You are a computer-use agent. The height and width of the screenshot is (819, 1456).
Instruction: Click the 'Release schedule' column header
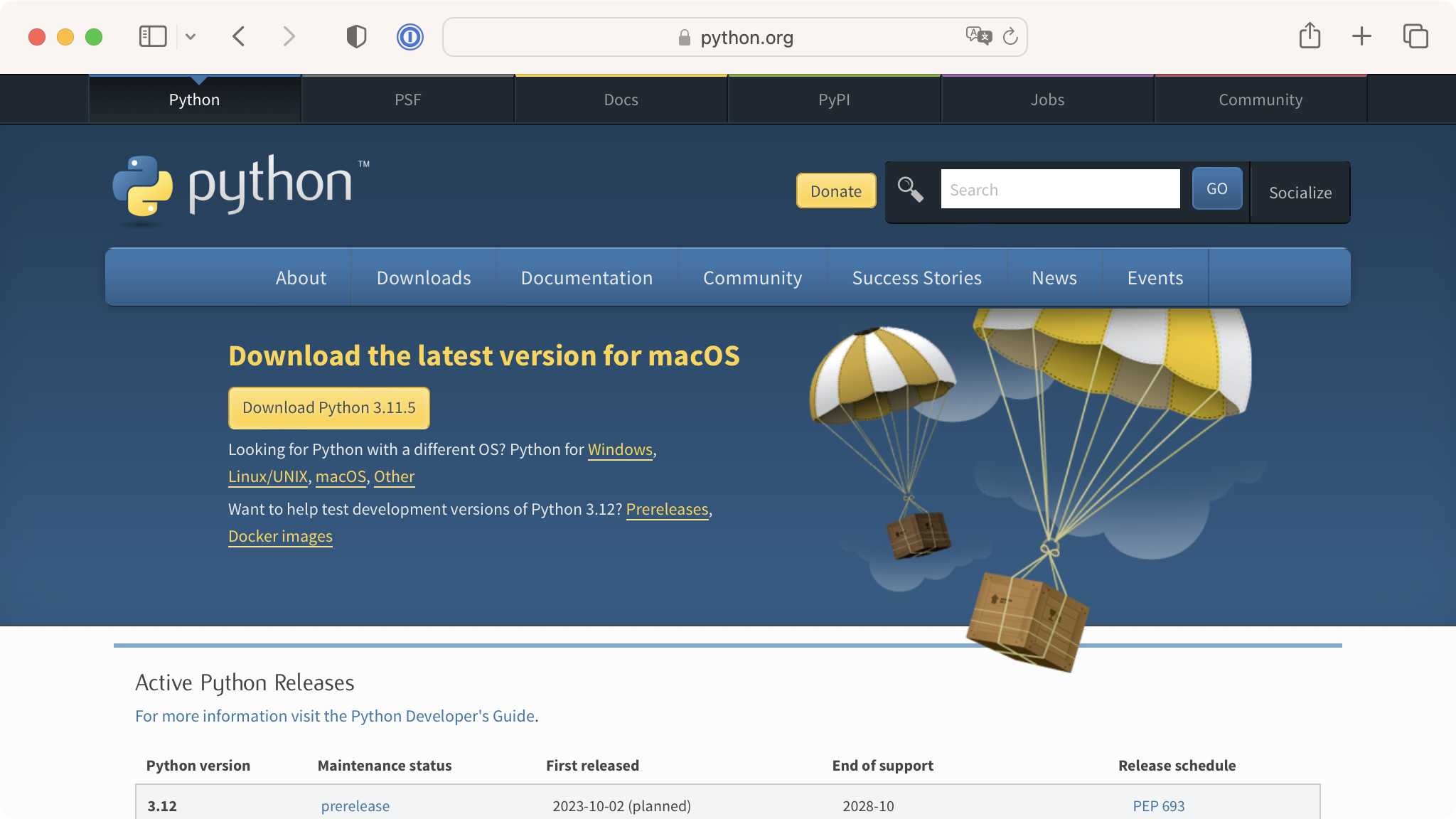(x=1177, y=766)
